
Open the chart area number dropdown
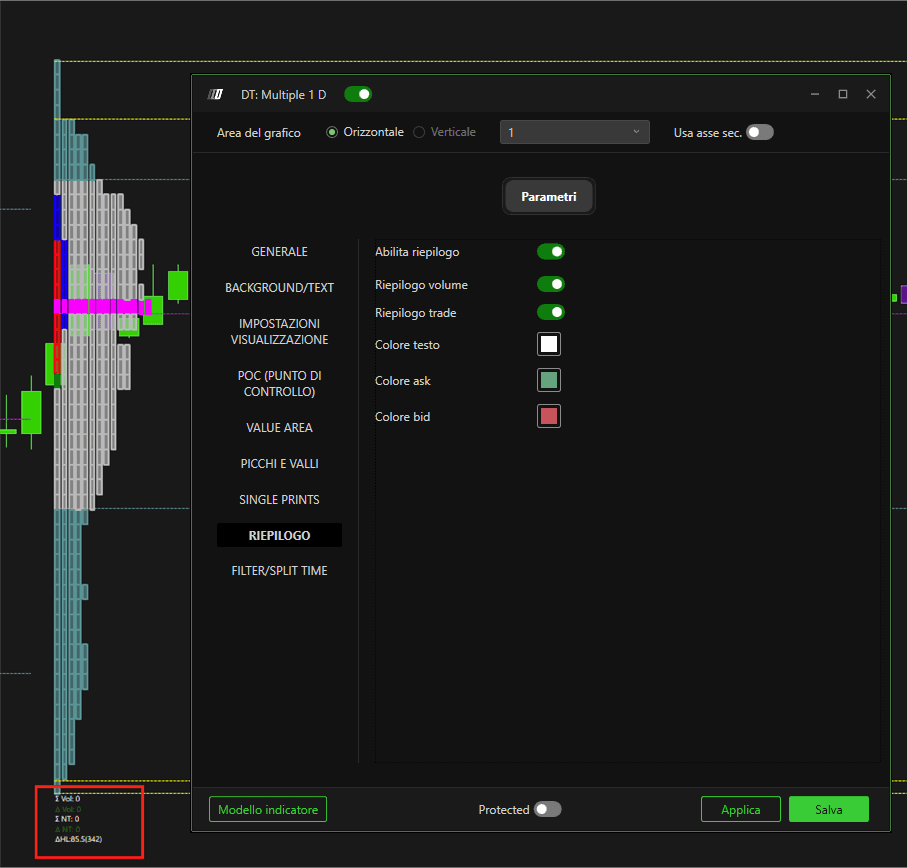574,132
